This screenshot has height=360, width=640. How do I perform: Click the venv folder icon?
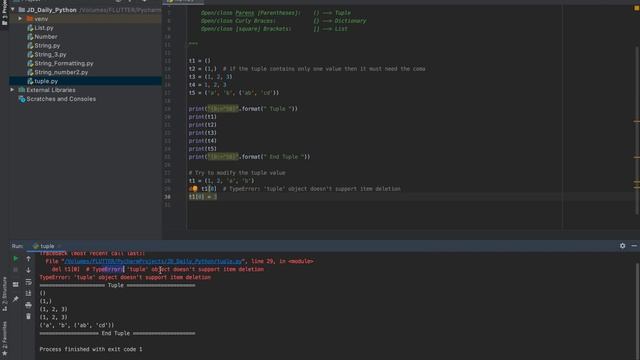pyautogui.click(x=29, y=19)
